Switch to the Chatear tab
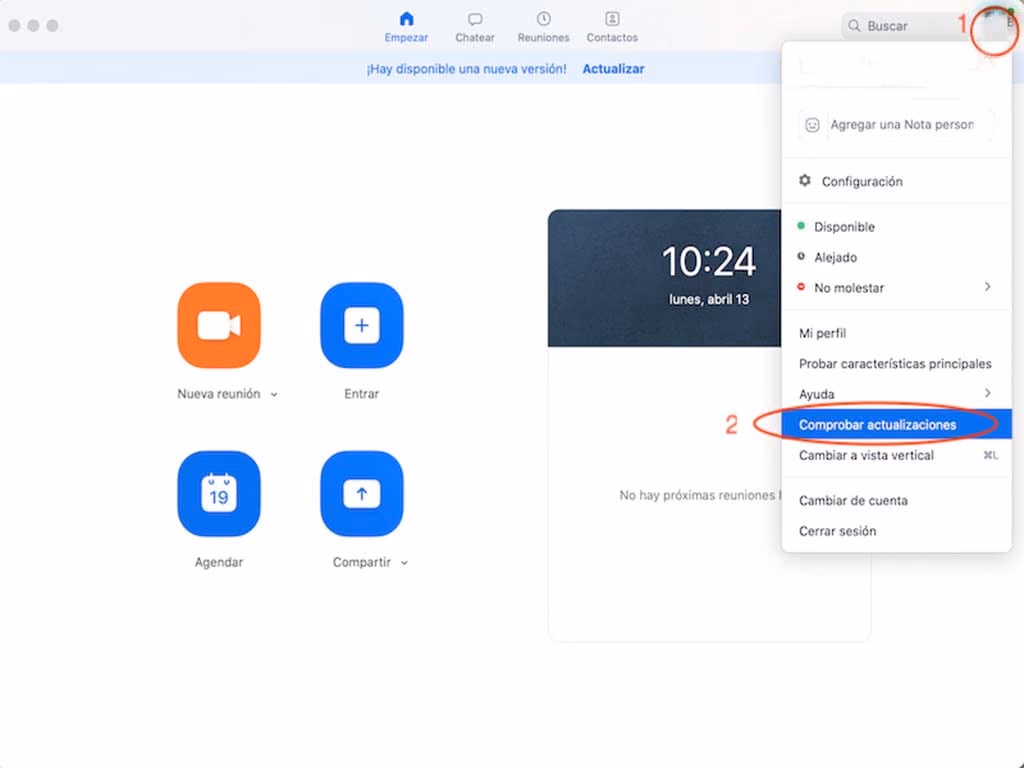Screen dimensions: 1024x768 pos(475,27)
